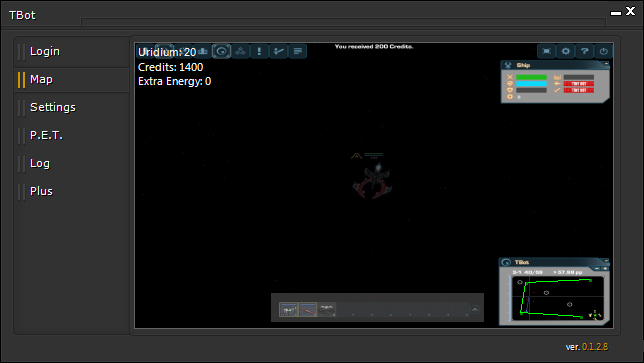Image resolution: width=644 pixels, height=363 pixels.
Task: Click the exclamation mark quest icon
Action: click(x=259, y=51)
